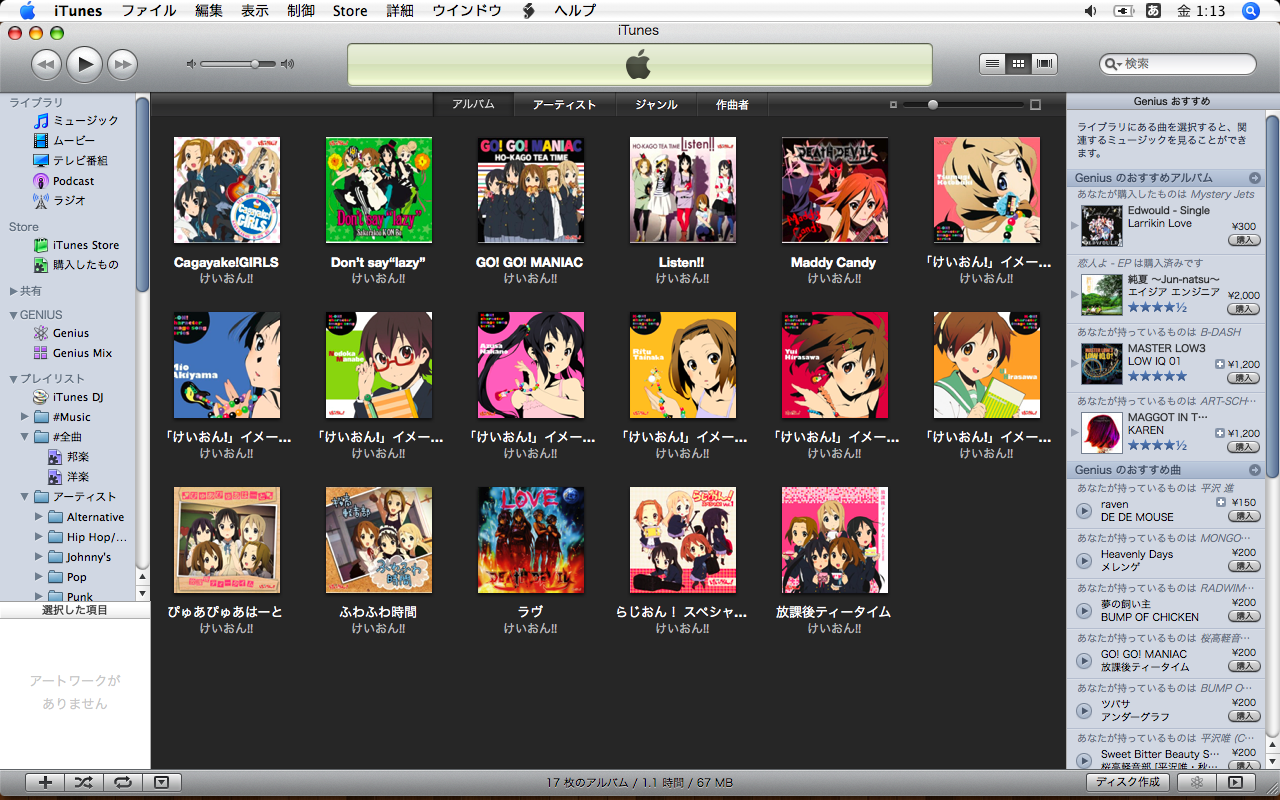The height and width of the screenshot is (800, 1280).
Task: Click the menu bar volume icon
Action: click(1090, 11)
